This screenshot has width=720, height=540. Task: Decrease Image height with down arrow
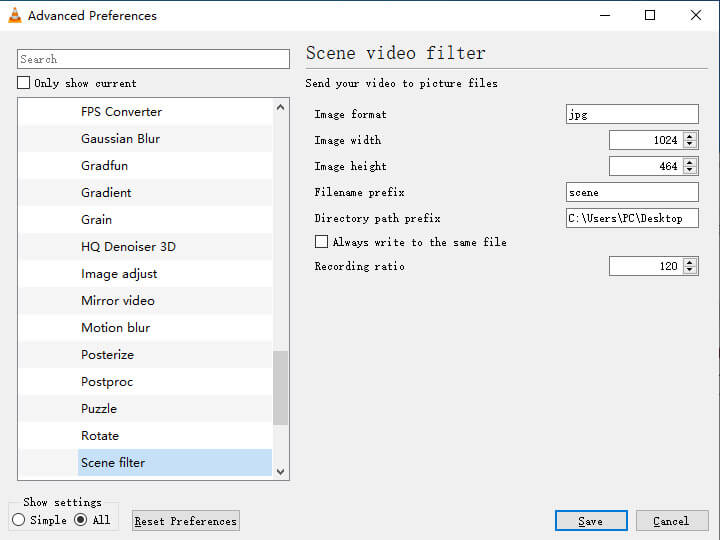point(690,170)
